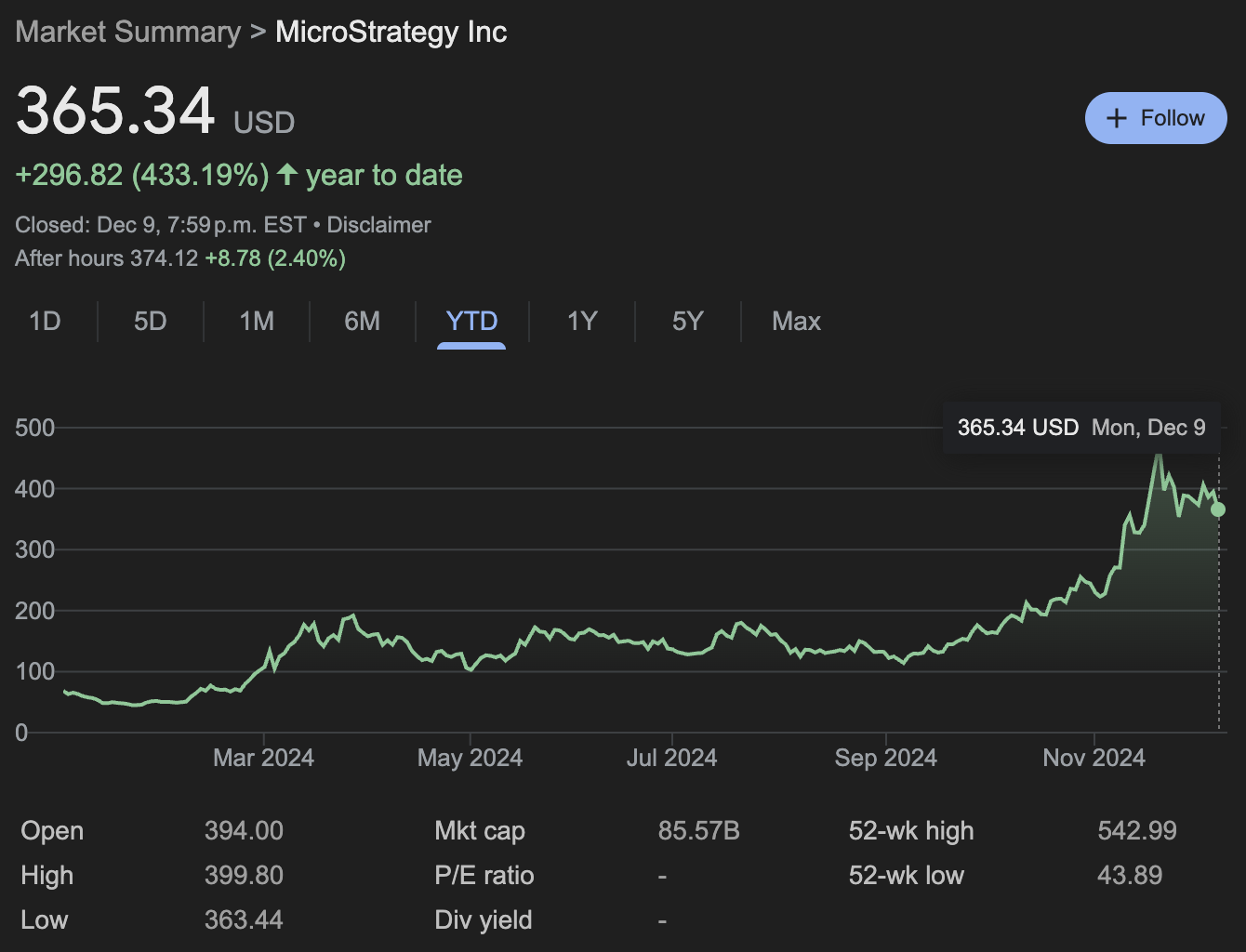Image resolution: width=1246 pixels, height=952 pixels.
Task: Select the 5D time range tab
Action: pyautogui.click(x=151, y=322)
